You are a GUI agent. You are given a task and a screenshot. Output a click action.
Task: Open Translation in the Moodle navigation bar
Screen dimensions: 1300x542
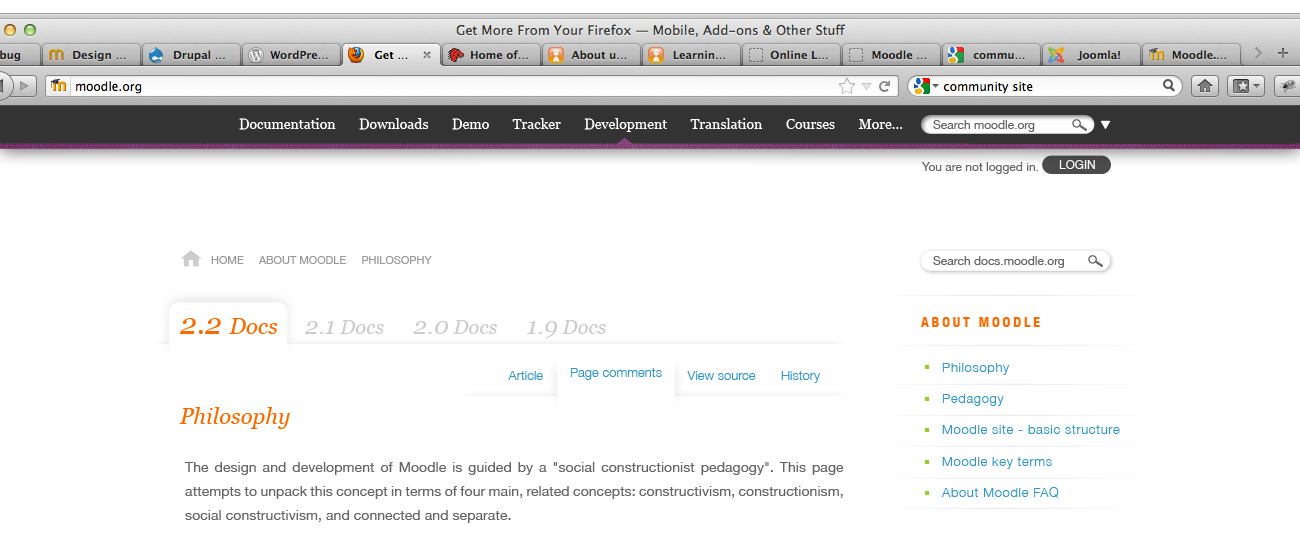coord(726,124)
